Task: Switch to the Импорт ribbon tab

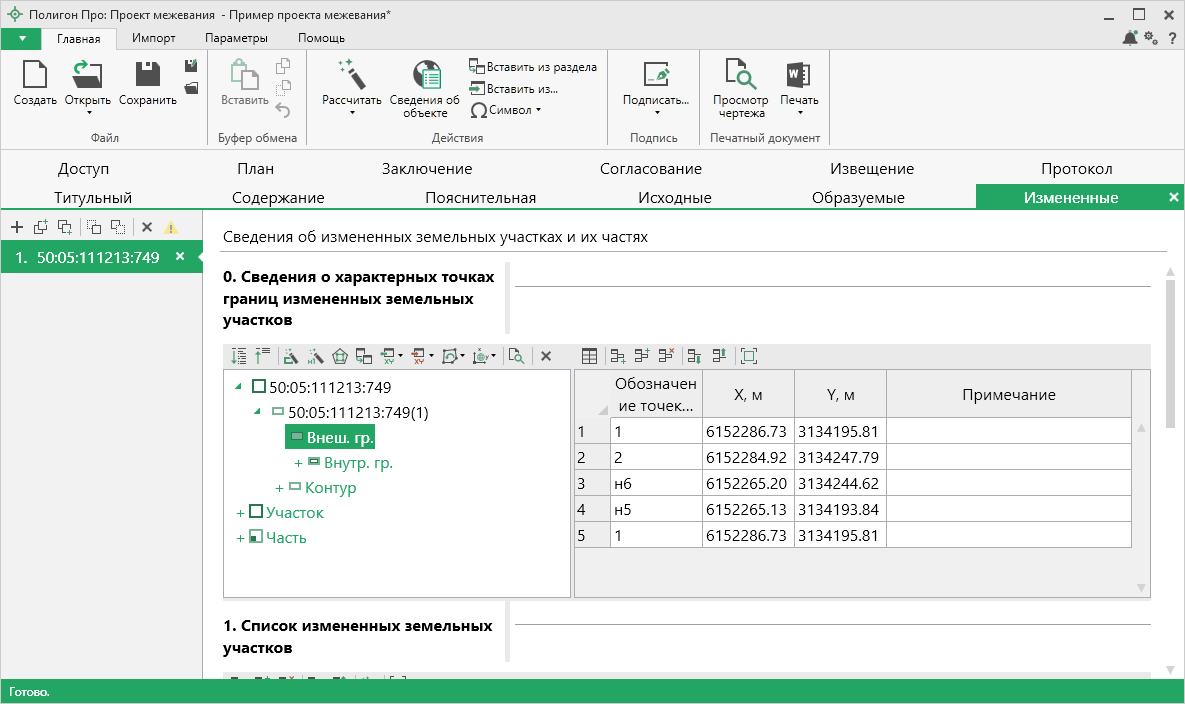Action: [x=153, y=38]
